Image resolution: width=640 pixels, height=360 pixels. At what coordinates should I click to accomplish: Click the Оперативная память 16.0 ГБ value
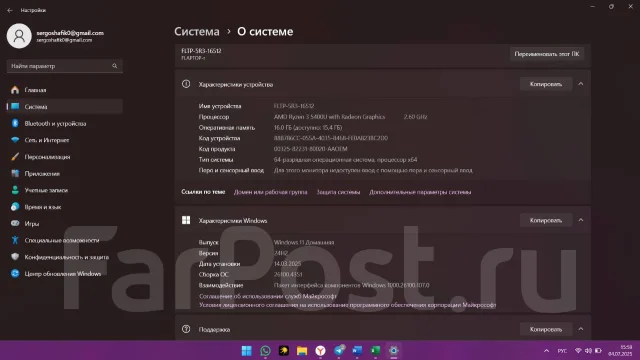tap(308, 127)
